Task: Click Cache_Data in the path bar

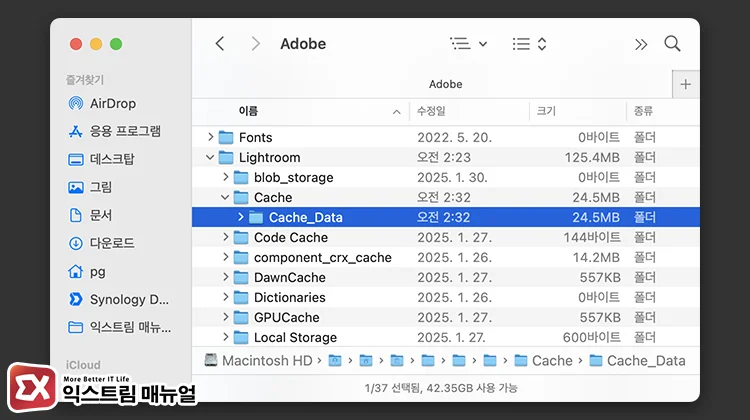Action: pyautogui.click(x=638, y=361)
